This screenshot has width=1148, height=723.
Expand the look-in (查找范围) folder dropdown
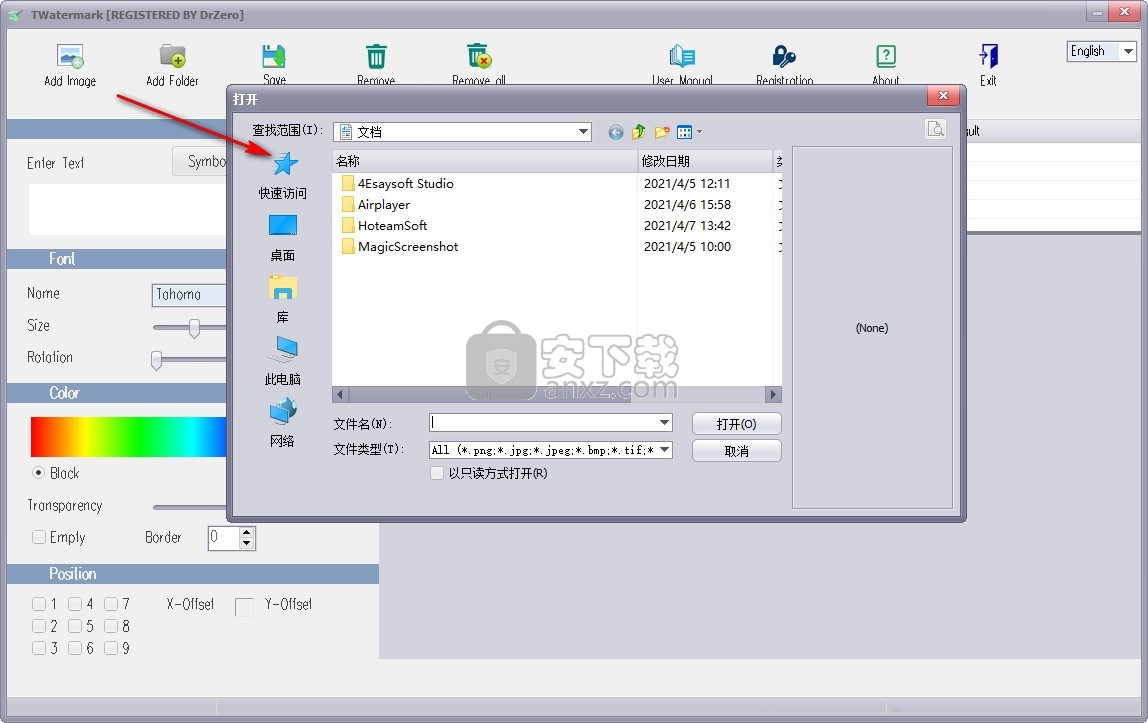584,132
